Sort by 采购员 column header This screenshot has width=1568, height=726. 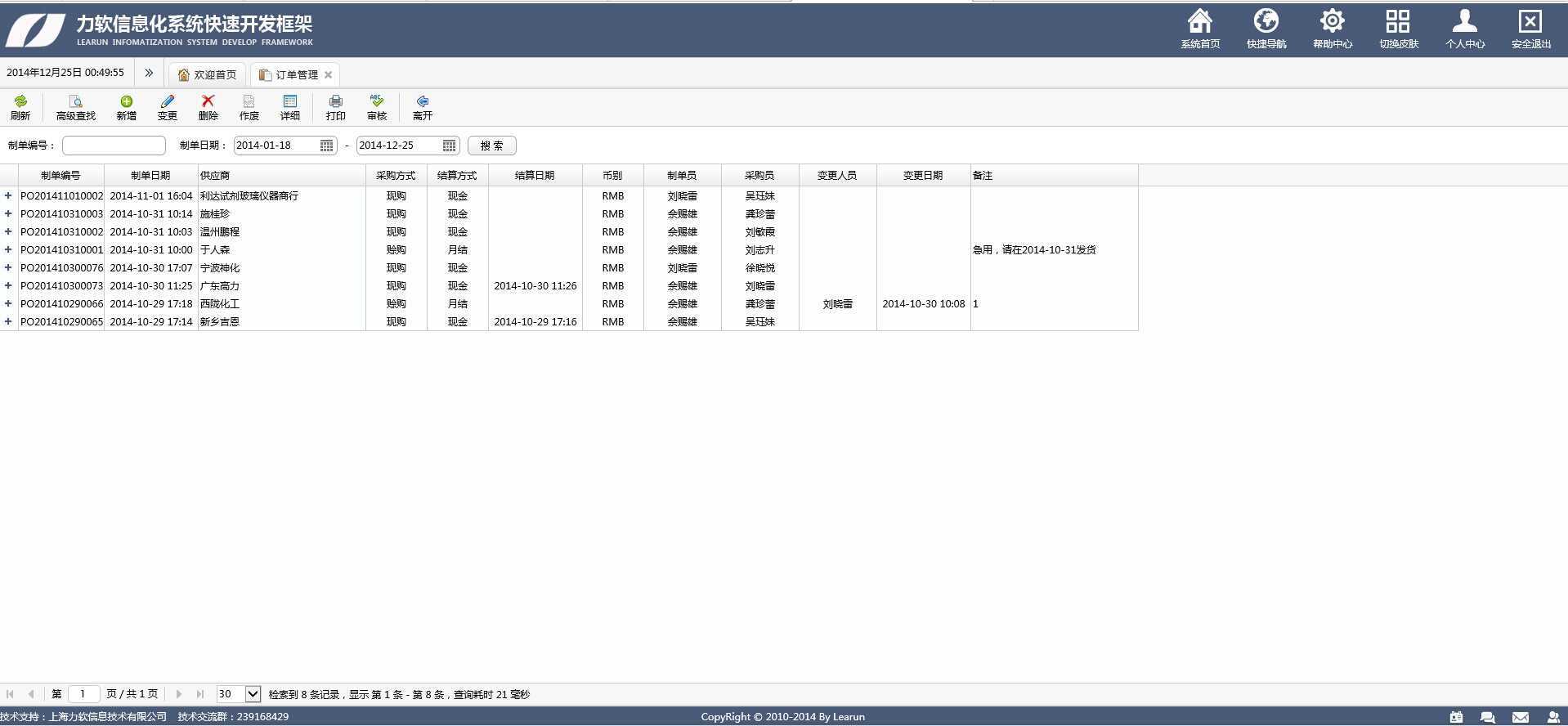click(x=760, y=175)
